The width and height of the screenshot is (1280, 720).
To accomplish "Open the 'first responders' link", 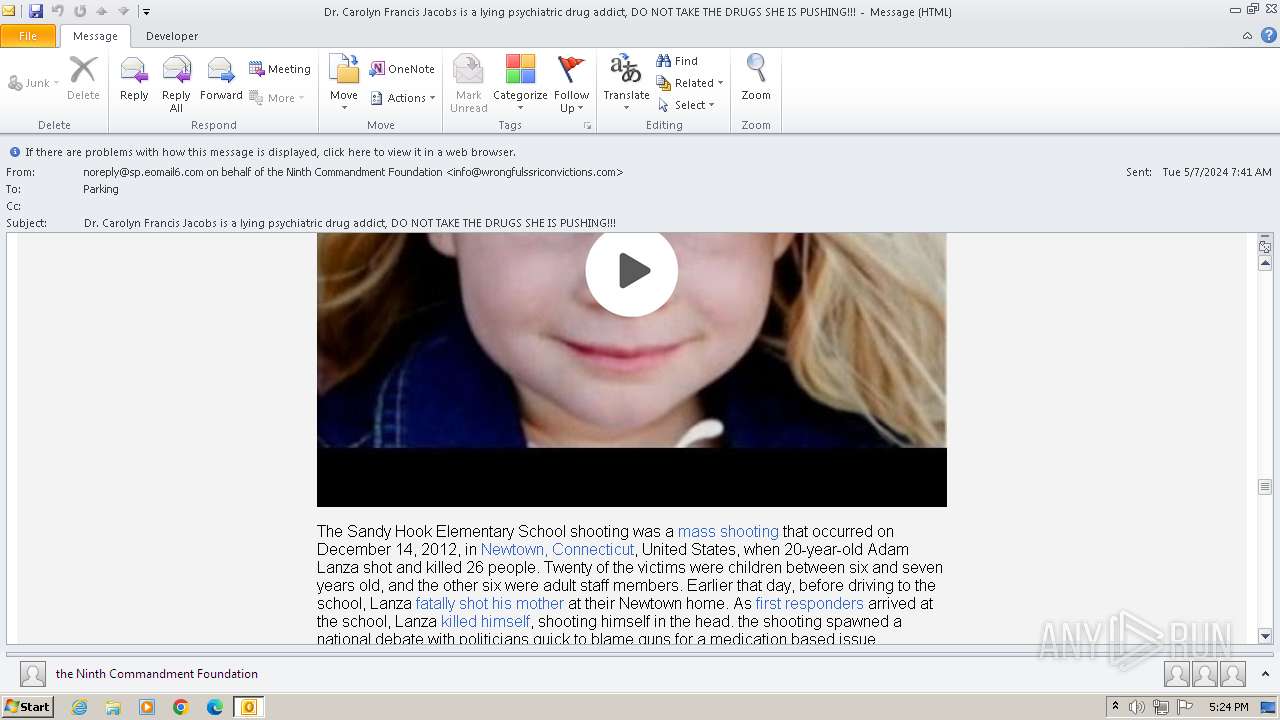I will coord(809,604).
